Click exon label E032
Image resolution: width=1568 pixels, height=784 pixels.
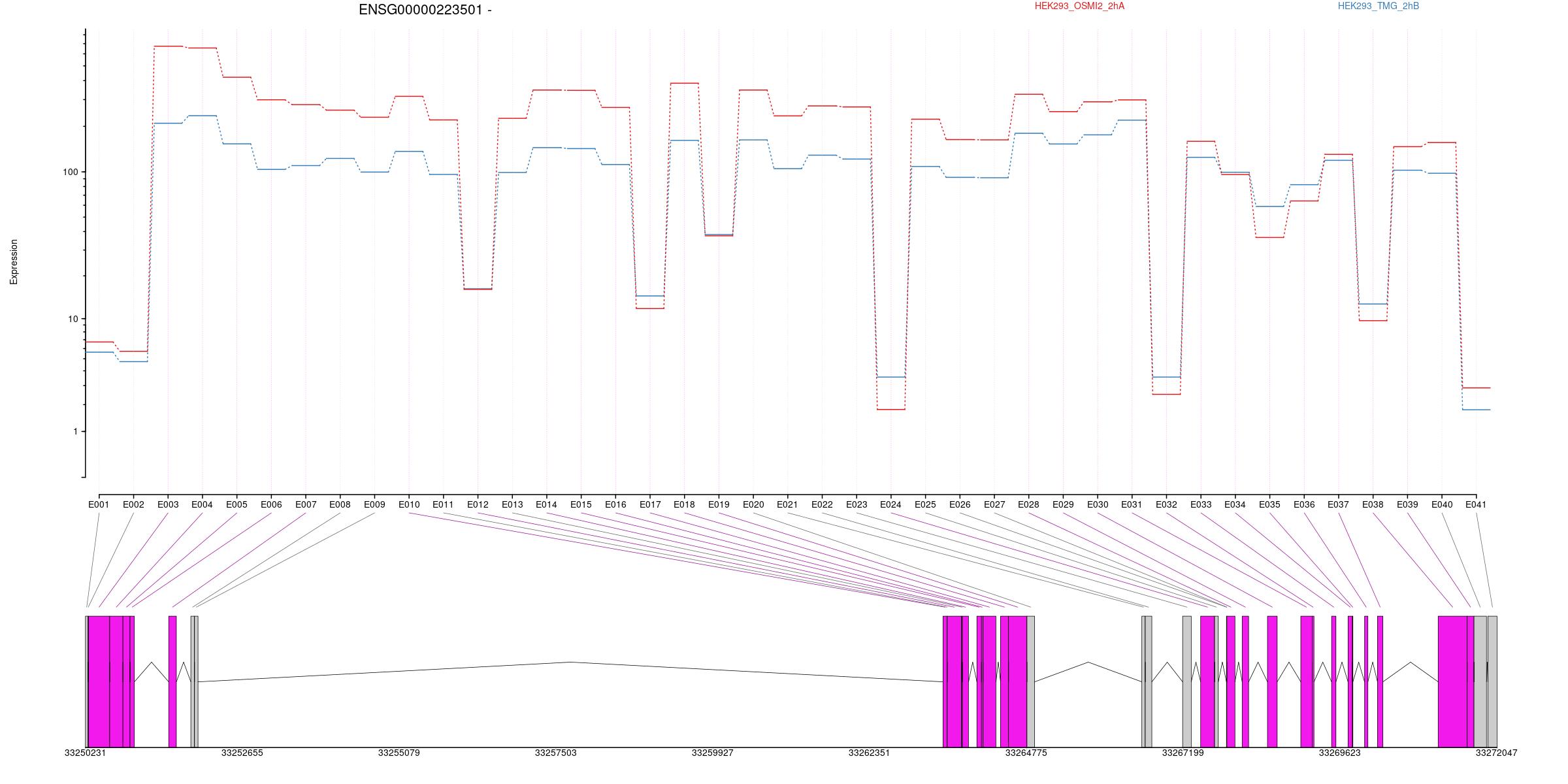[1166, 504]
